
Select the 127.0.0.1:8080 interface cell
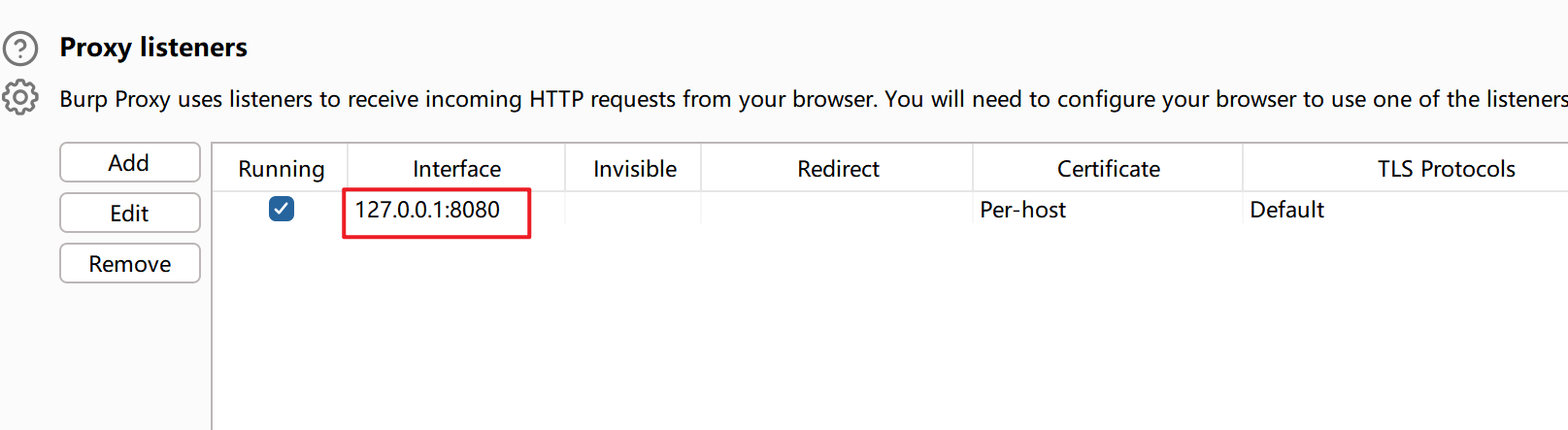click(427, 210)
